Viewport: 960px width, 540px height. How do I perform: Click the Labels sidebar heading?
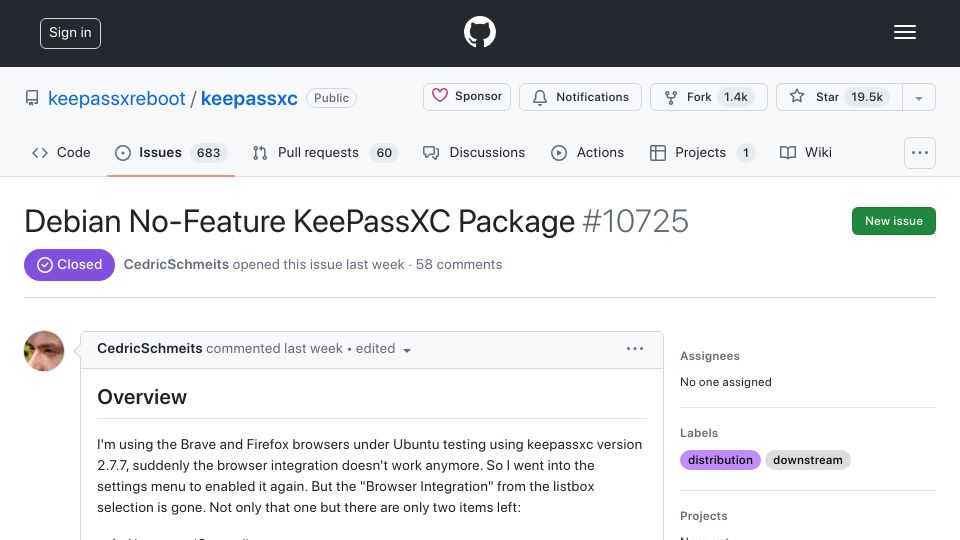point(699,433)
